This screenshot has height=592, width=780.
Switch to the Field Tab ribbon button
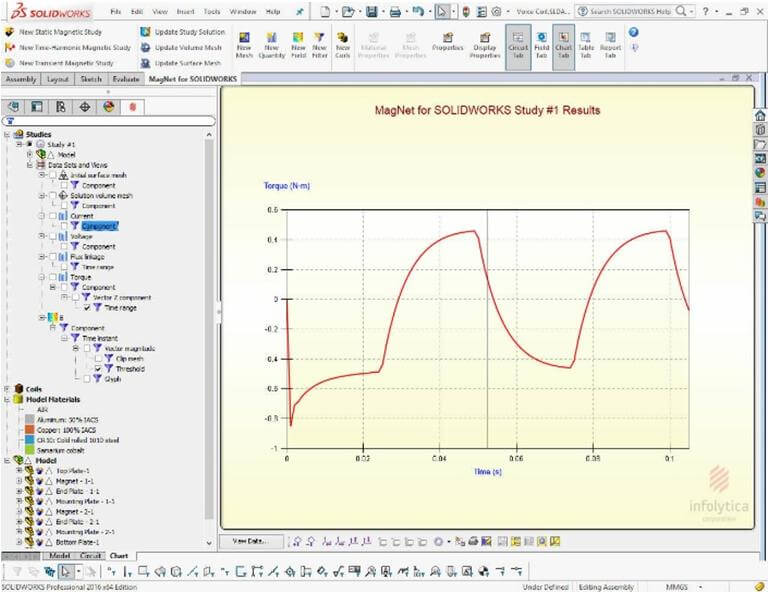541,45
